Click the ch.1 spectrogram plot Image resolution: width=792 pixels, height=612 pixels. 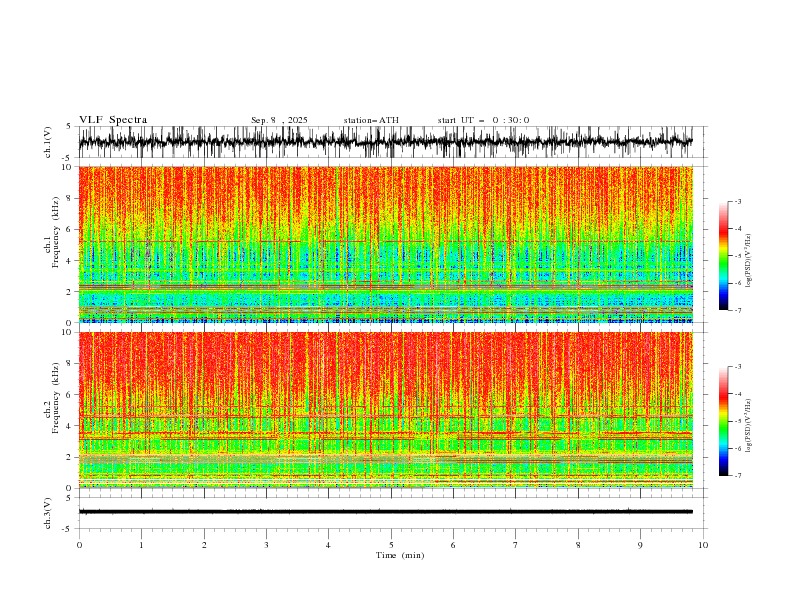[385, 244]
